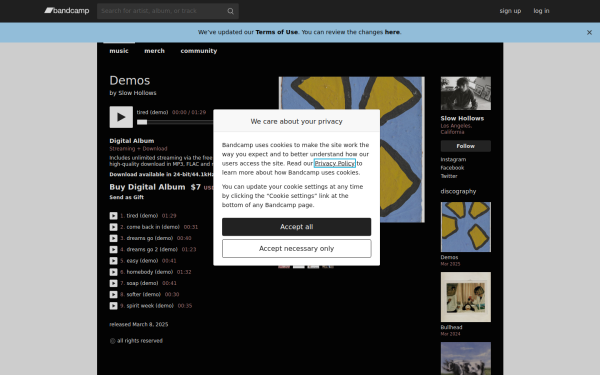Screen dimensions: 600x375
Task: Play track 4 dreams go 2 (demo)
Action: (114, 249)
